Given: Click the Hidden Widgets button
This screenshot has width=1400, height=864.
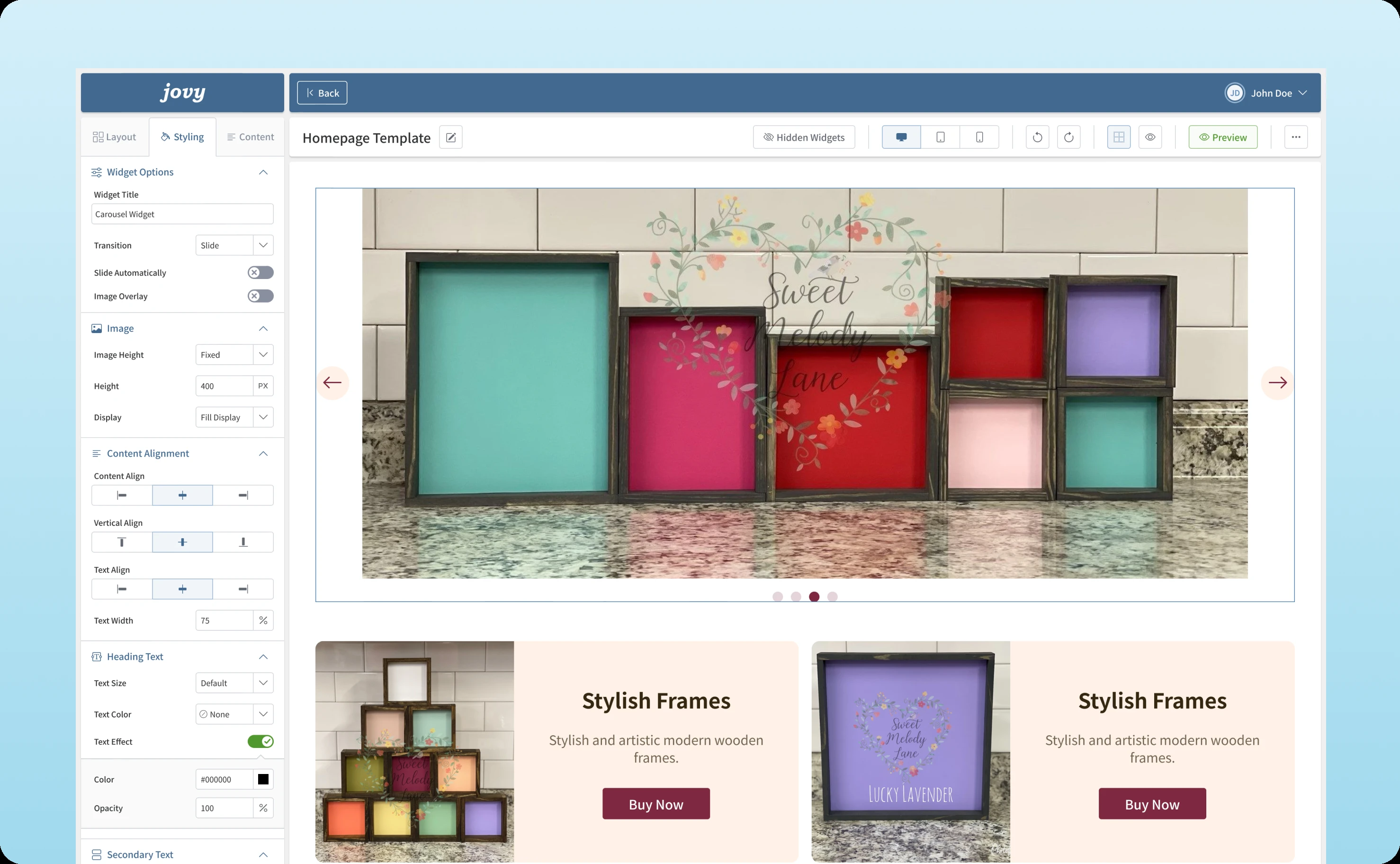Looking at the screenshot, I should click(x=804, y=137).
